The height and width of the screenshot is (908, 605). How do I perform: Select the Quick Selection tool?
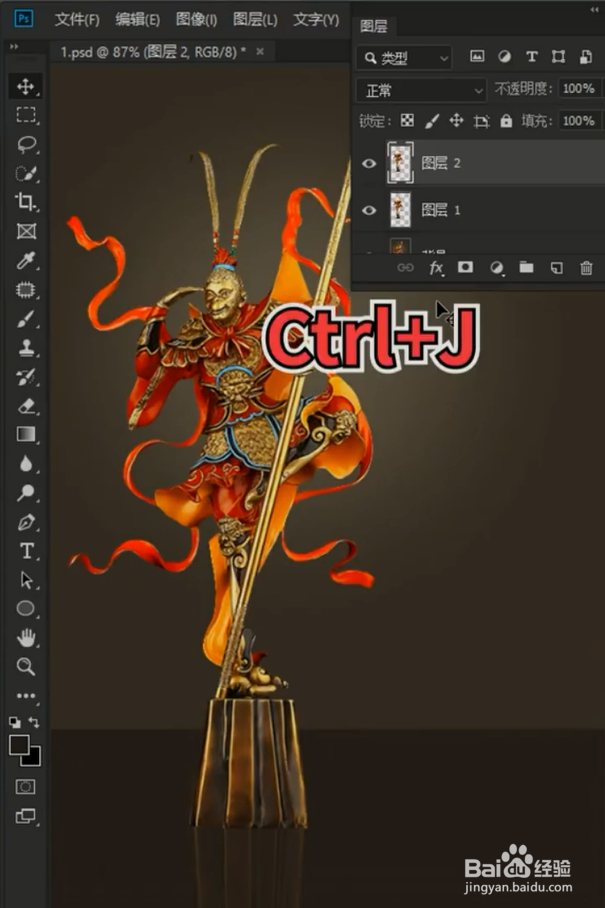point(25,173)
